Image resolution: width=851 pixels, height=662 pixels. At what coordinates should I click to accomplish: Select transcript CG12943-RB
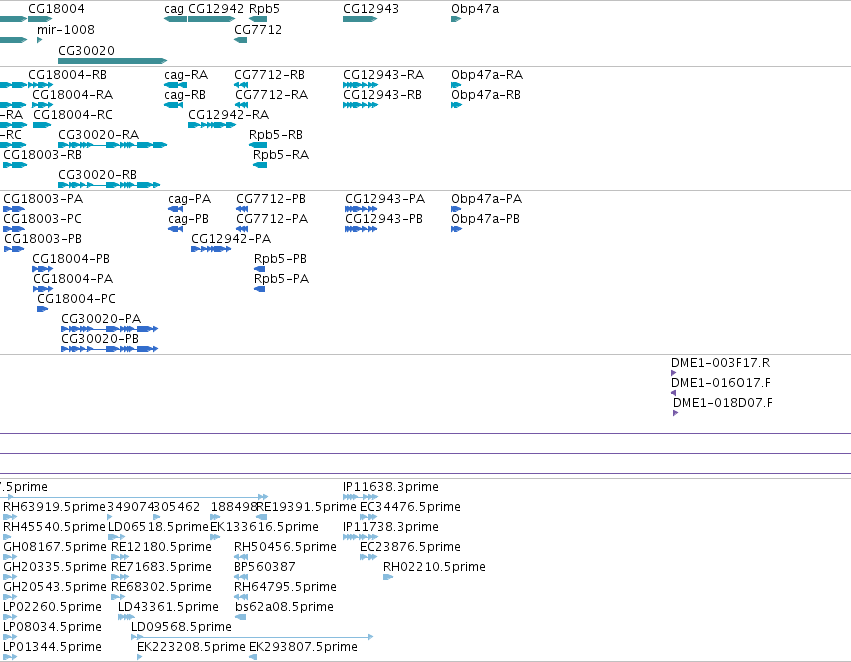coord(382,95)
